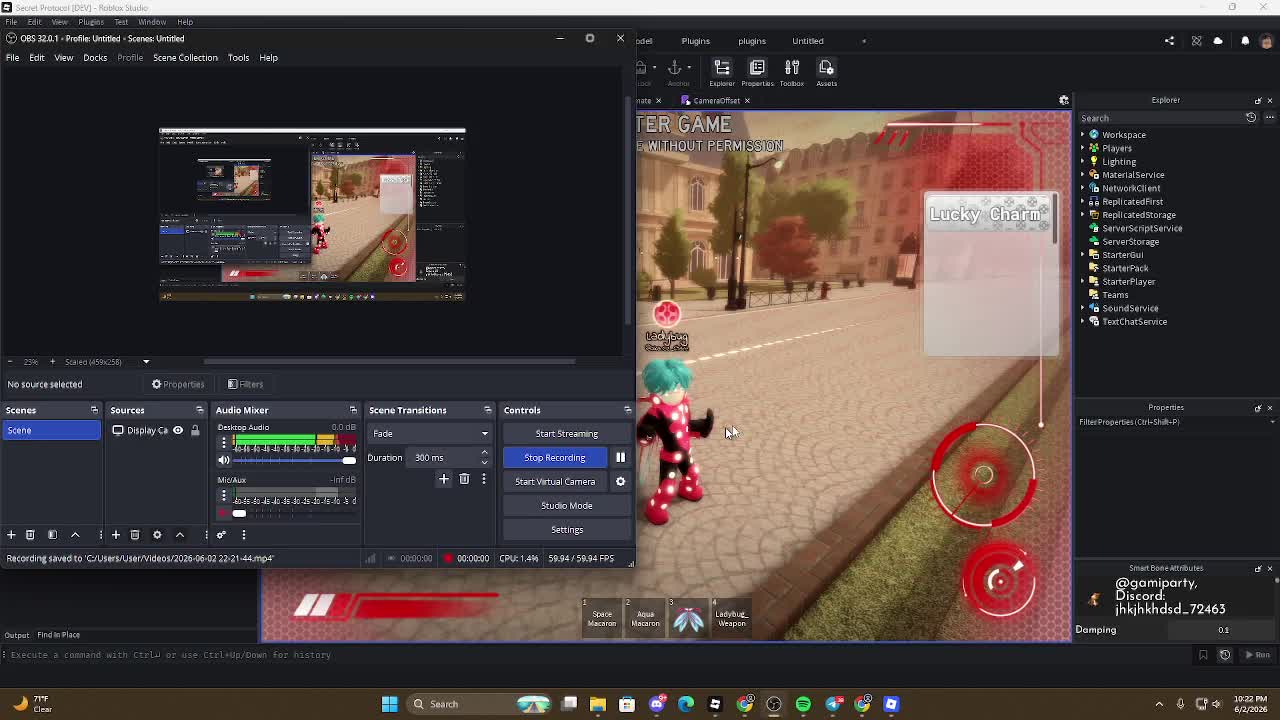Open Roblox Studio Toolbox button
1280x720 pixels.
[x=792, y=72]
